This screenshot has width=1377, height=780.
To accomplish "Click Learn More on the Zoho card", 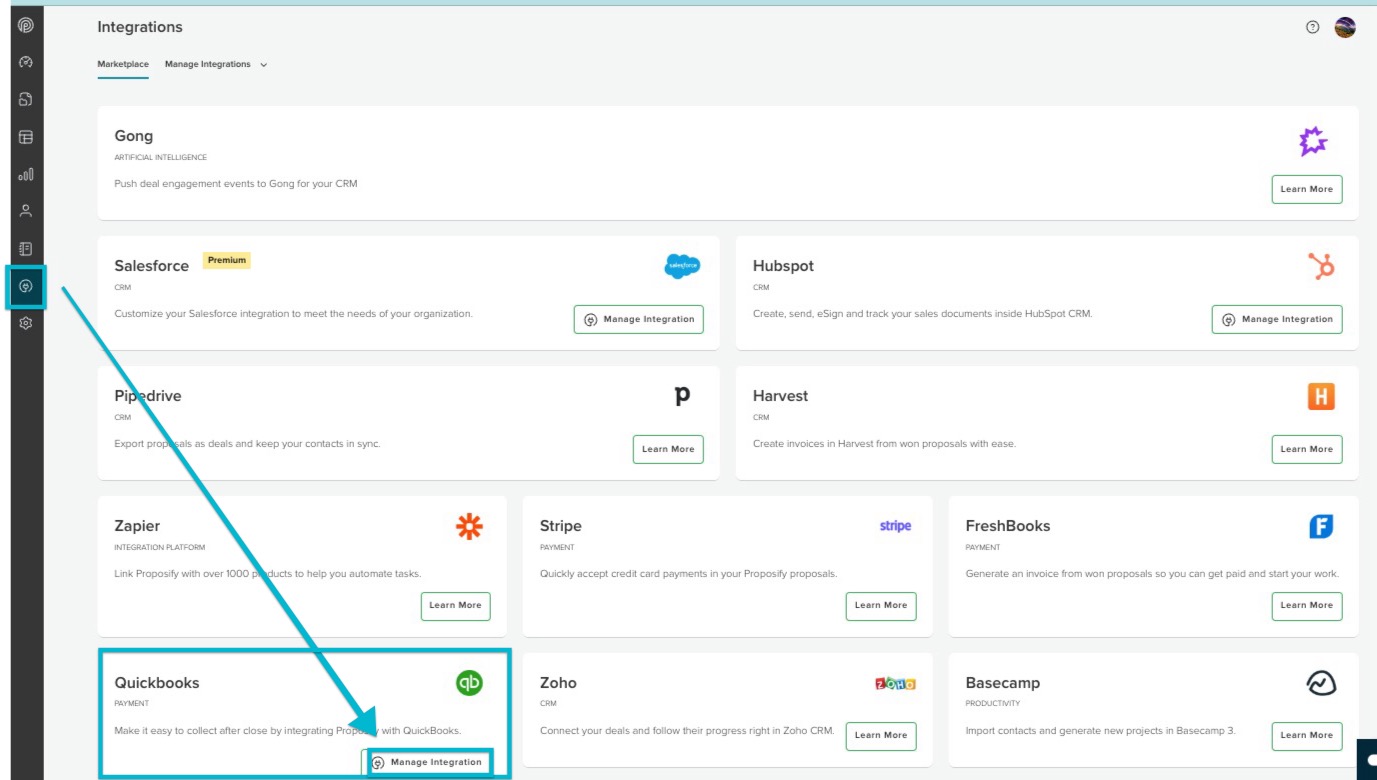I will (x=881, y=735).
